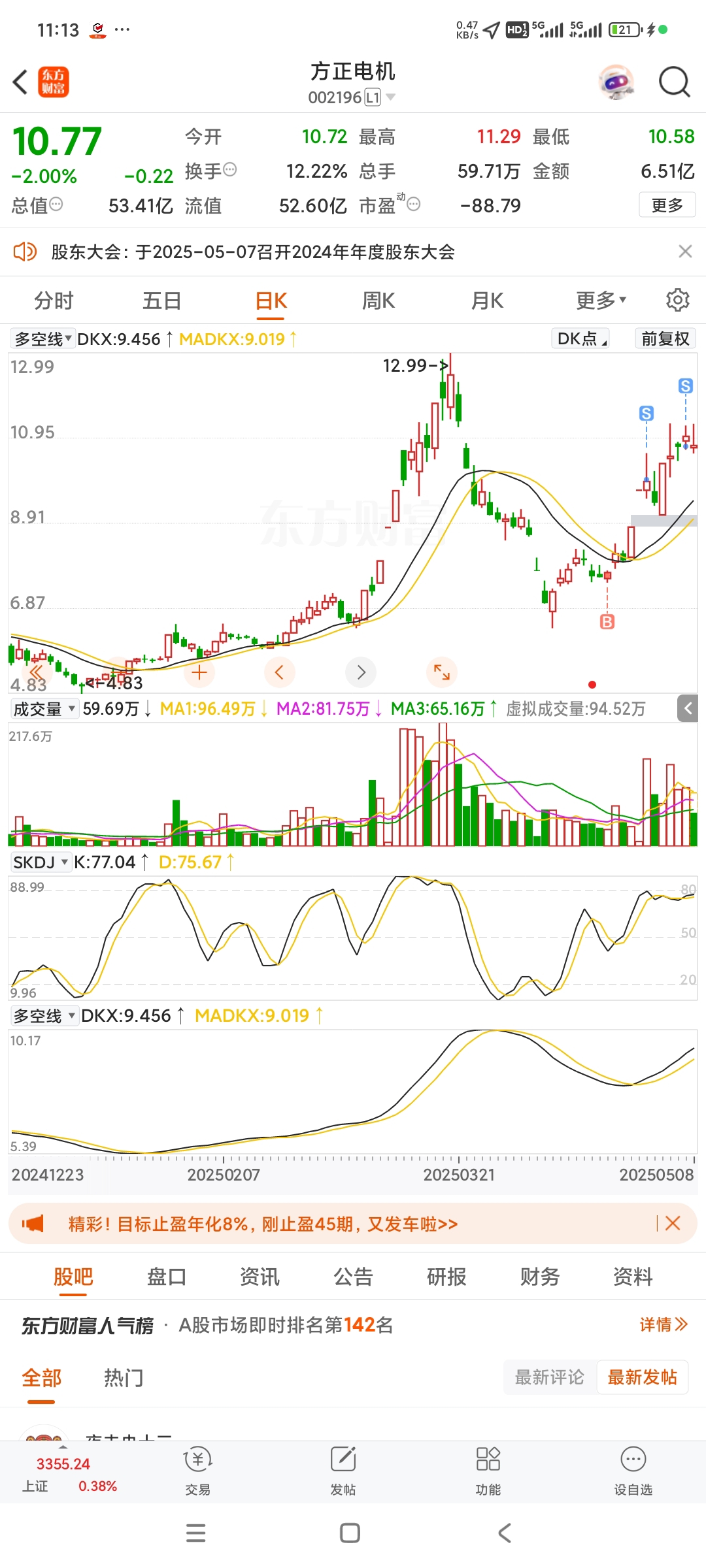Tap 设自选 add to watchlist

pyautogui.click(x=633, y=1471)
